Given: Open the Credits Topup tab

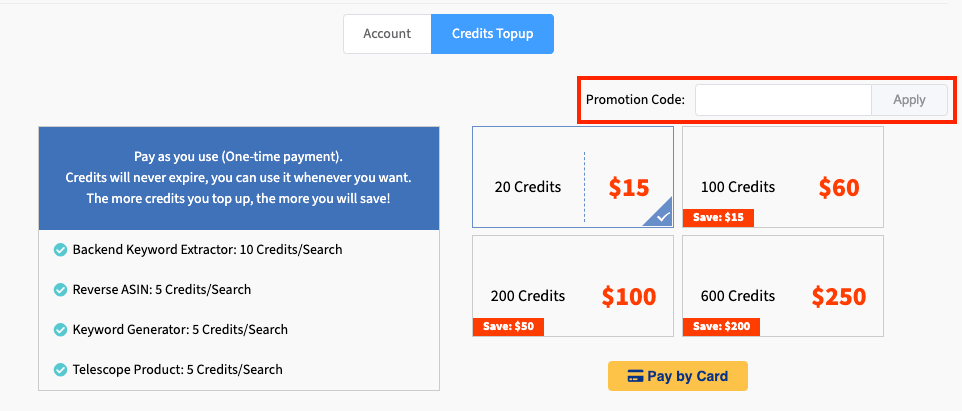Looking at the screenshot, I should coord(492,34).
